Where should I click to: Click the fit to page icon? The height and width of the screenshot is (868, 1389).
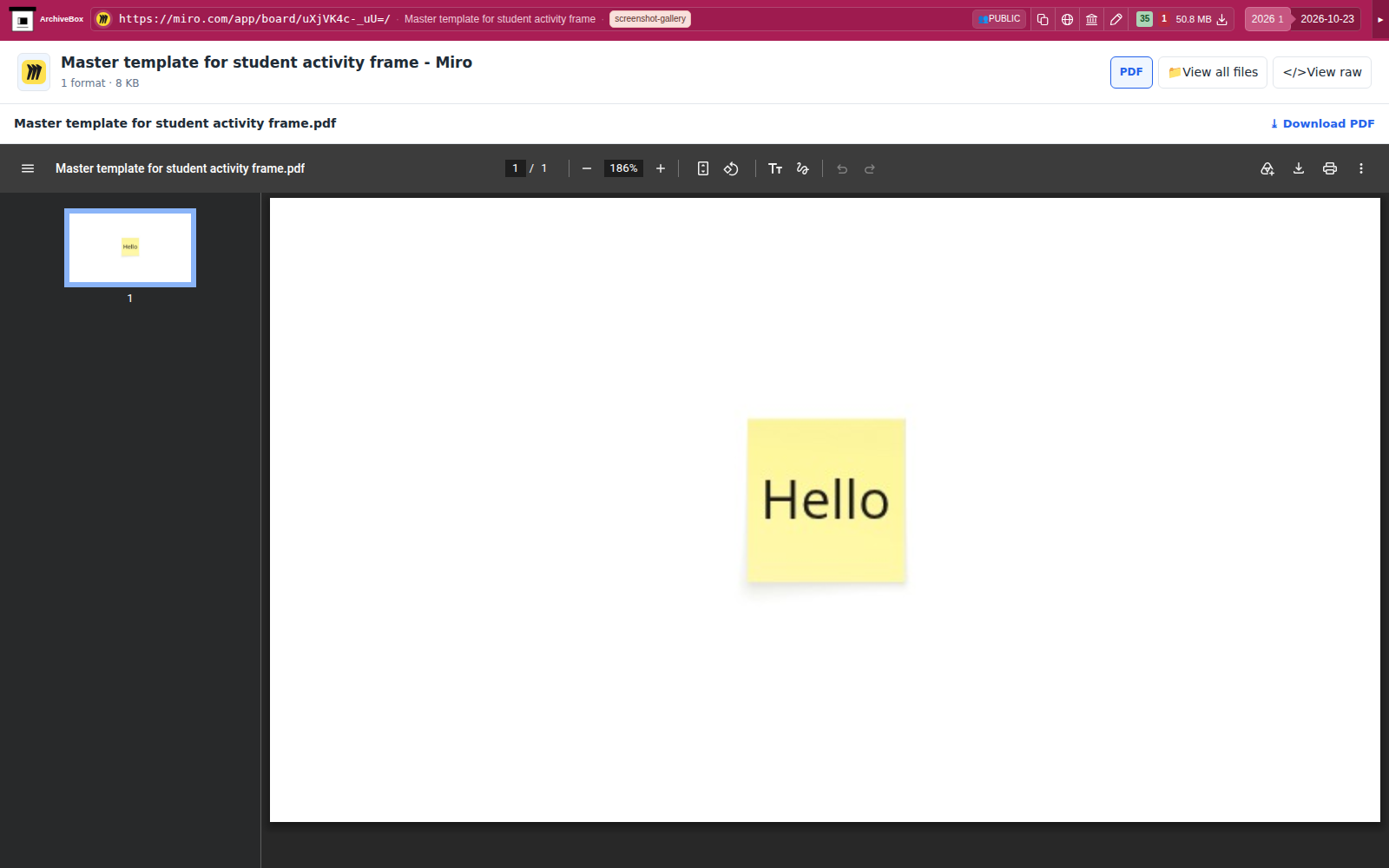click(x=703, y=168)
